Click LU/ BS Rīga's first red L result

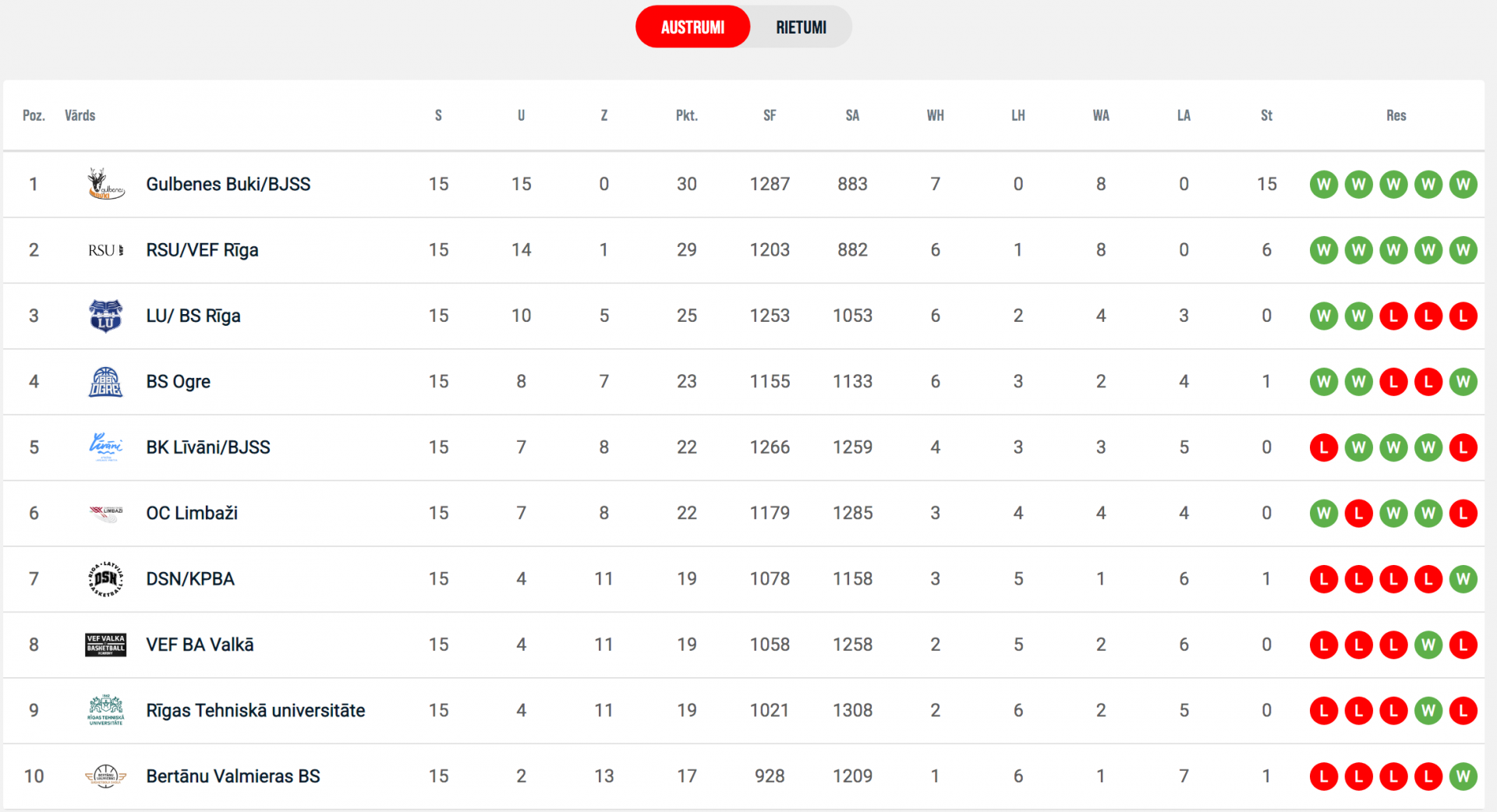click(1393, 316)
